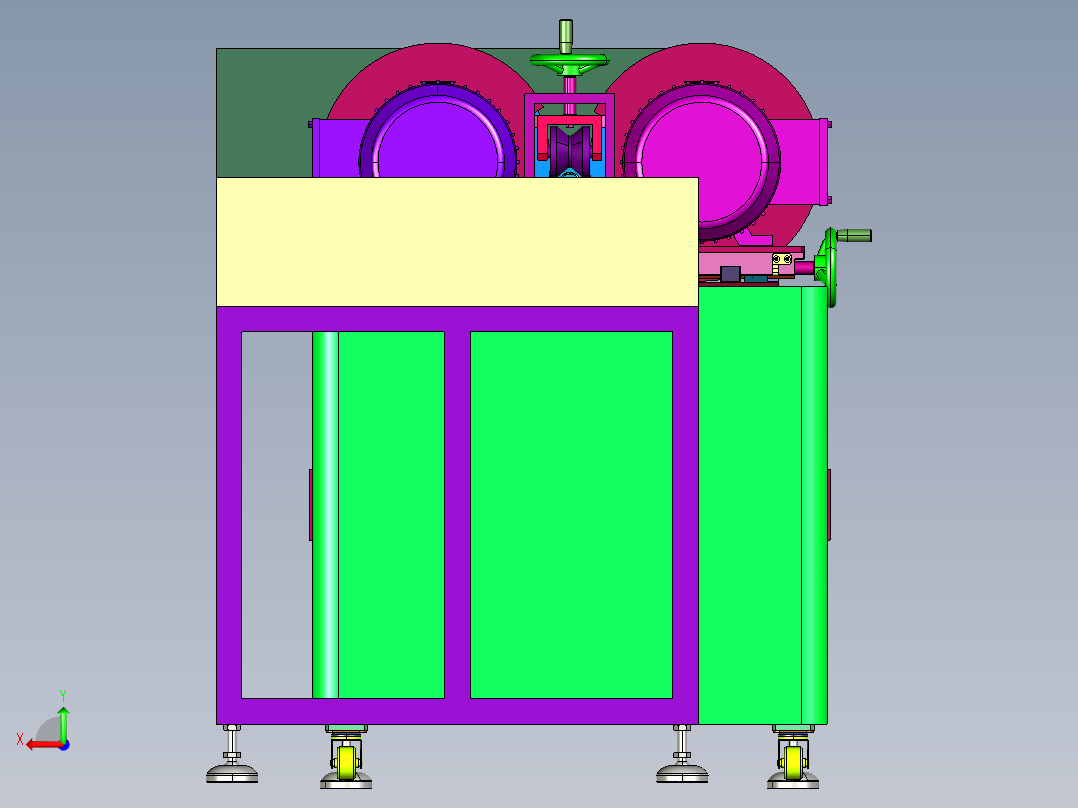Pick the cream-colored cover panel
This screenshot has height=808, width=1078.
[457, 241]
